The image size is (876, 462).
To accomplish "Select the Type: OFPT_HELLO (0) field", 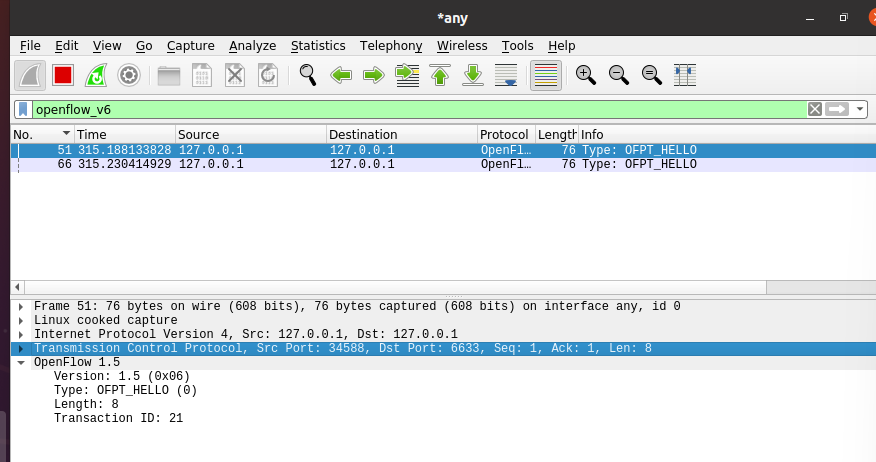I will [x=125, y=390].
